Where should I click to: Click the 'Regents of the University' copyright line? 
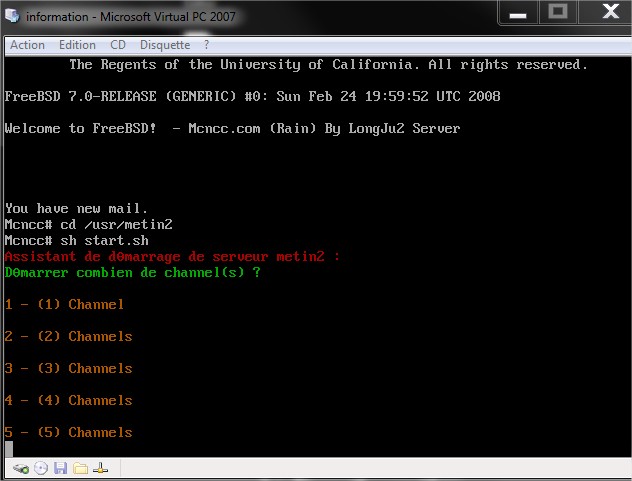tap(328, 65)
